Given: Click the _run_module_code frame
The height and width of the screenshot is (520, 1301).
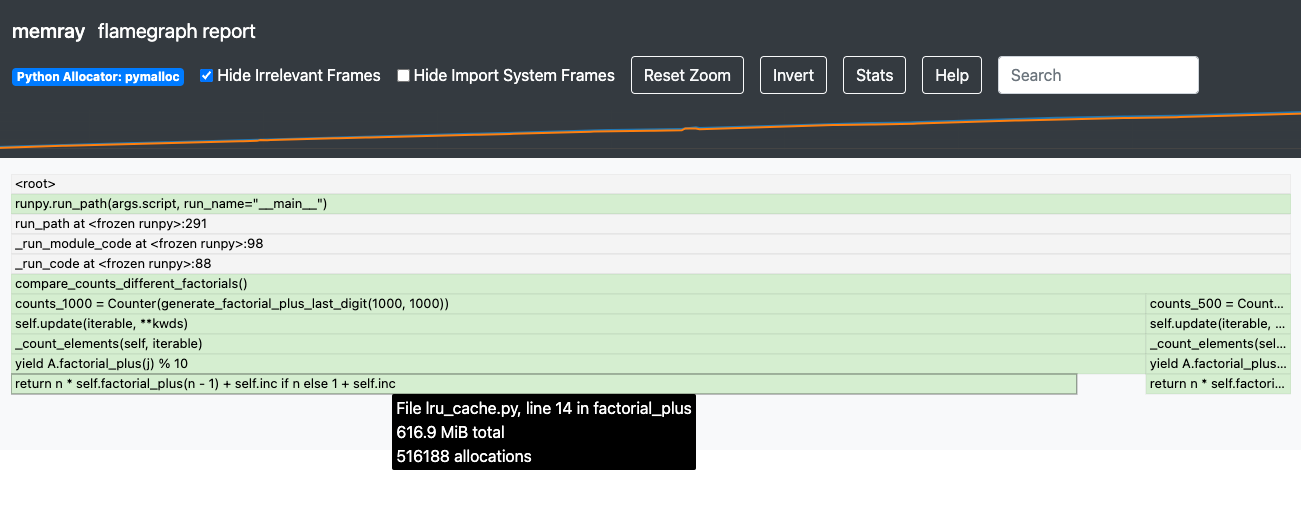Looking at the screenshot, I should point(650,244).
